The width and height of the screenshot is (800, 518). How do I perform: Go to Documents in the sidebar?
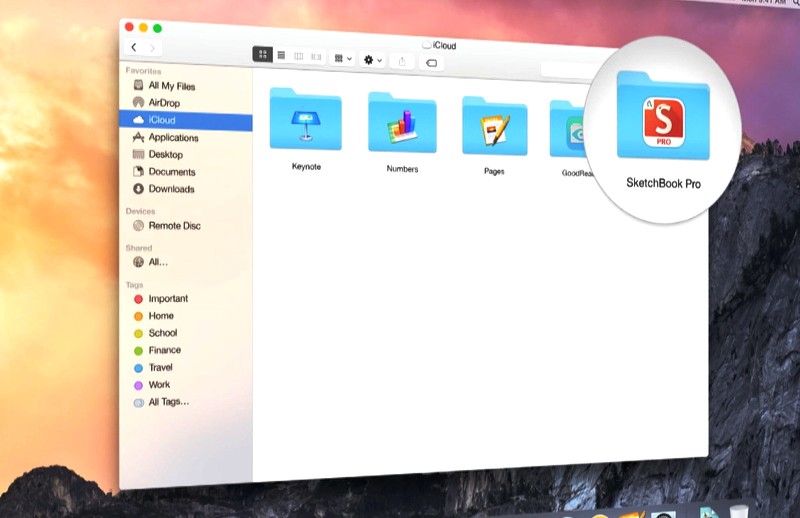(171, 172)
